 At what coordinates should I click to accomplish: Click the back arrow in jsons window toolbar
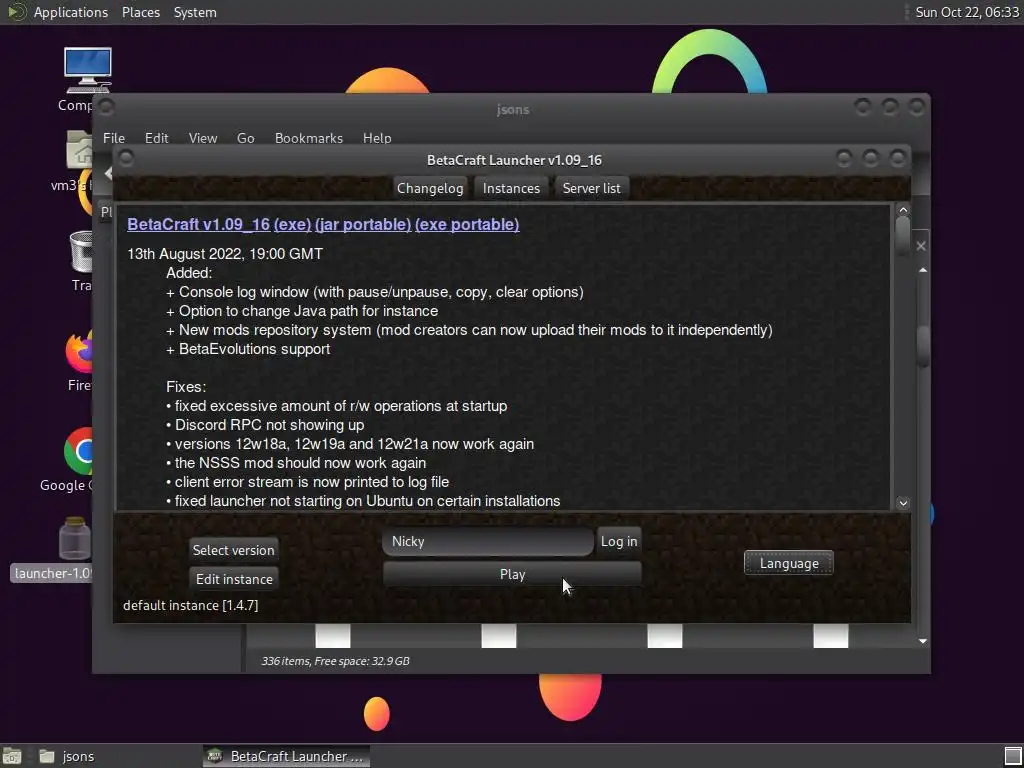[108, 173]
